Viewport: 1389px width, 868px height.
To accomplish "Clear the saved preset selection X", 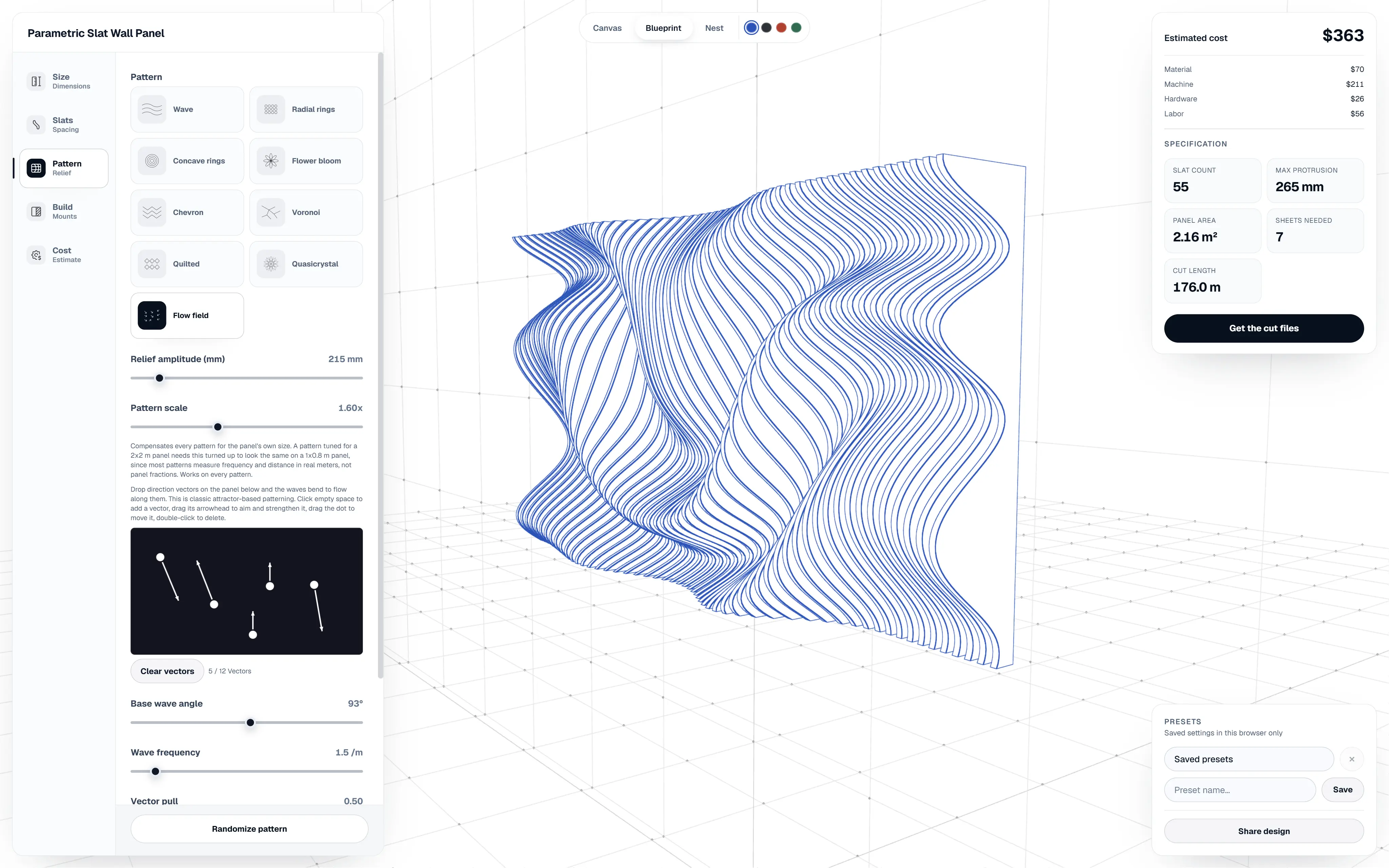I will pos(1352,759).
